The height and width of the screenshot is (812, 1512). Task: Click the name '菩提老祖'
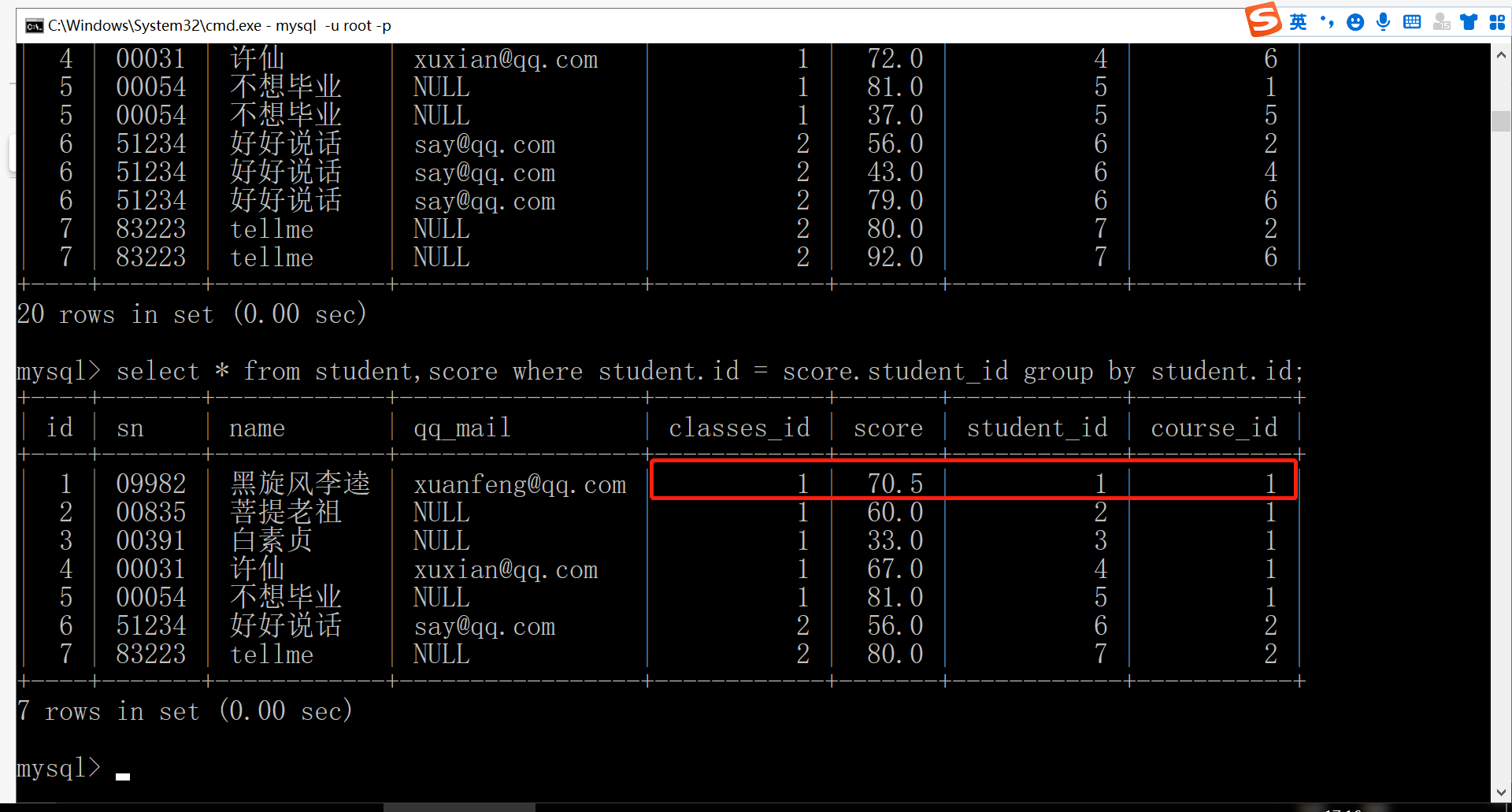[286, 512]
